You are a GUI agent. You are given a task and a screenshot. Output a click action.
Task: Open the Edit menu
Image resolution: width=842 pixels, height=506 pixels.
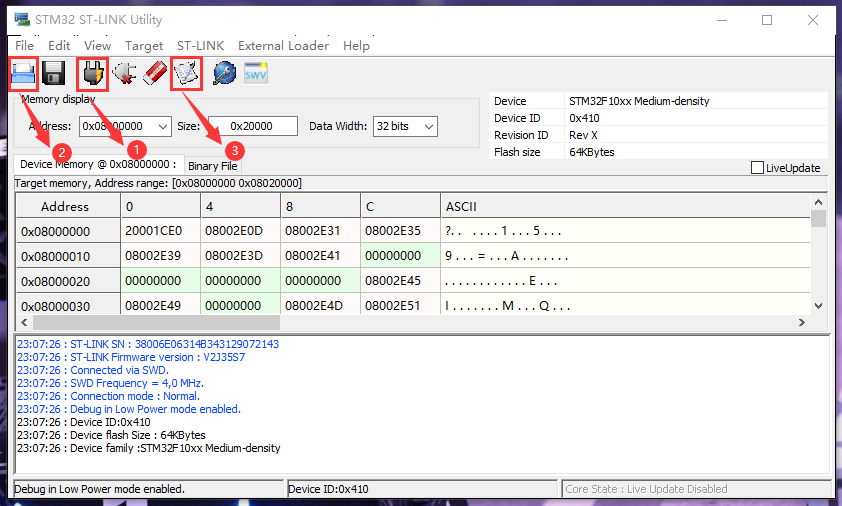(59, 46)
